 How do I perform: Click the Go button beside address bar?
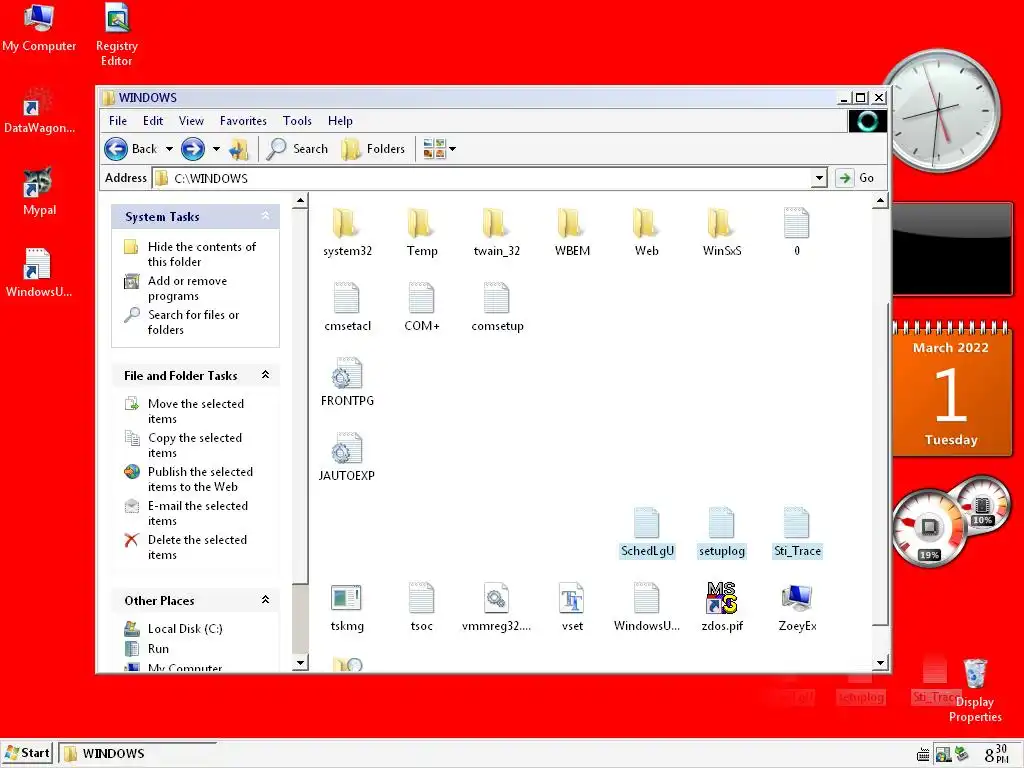pos(855,178)
